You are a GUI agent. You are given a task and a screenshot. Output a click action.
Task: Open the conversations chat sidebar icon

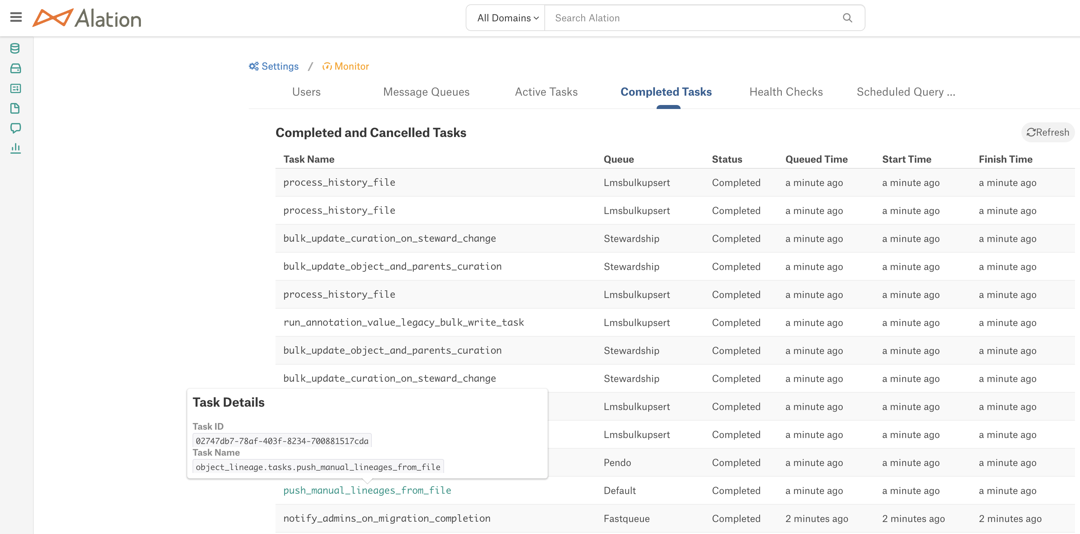click(15, 128)
